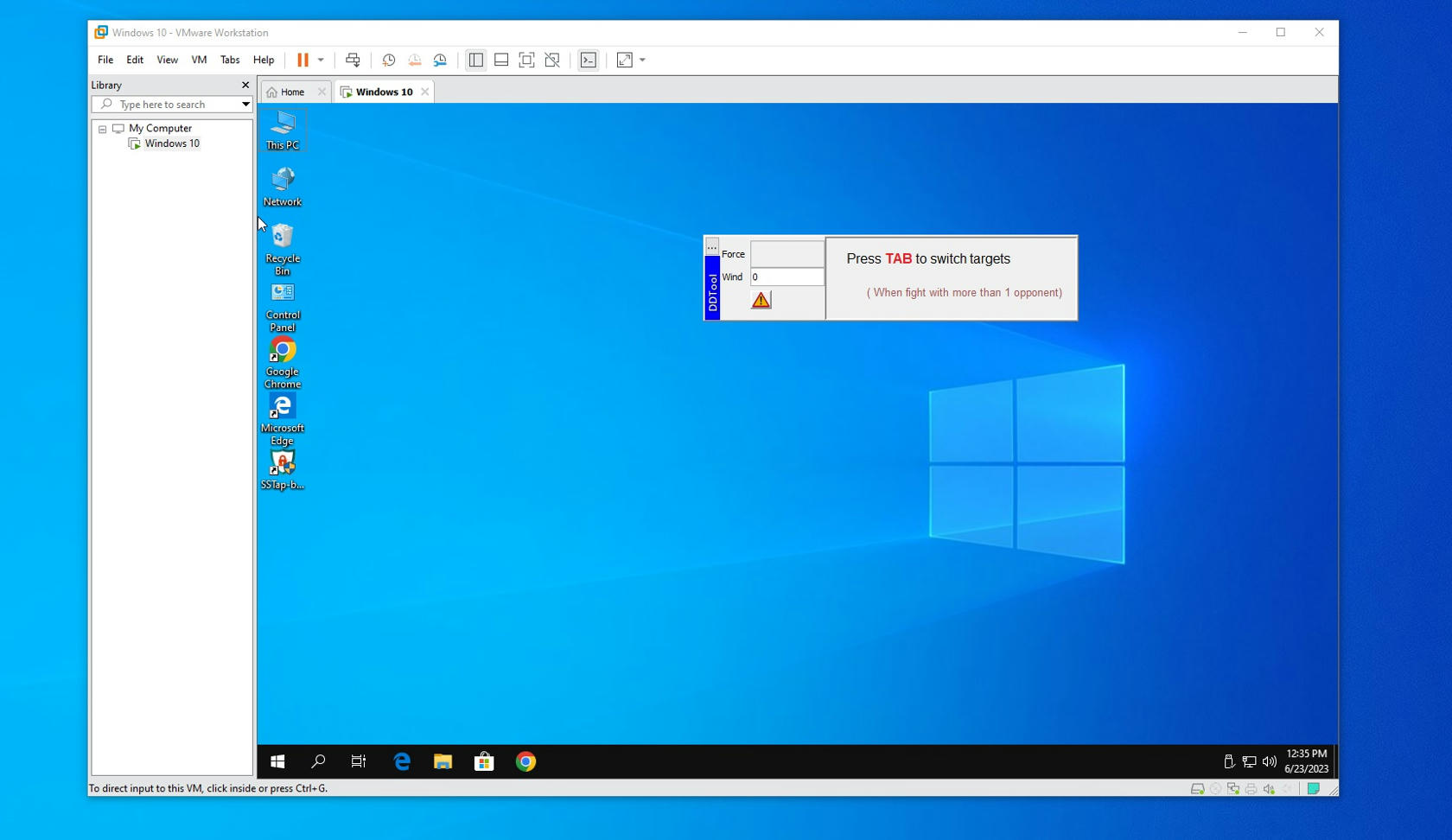Open the View menu
This screenshot has width=1452, height=840.
(167, 60)
